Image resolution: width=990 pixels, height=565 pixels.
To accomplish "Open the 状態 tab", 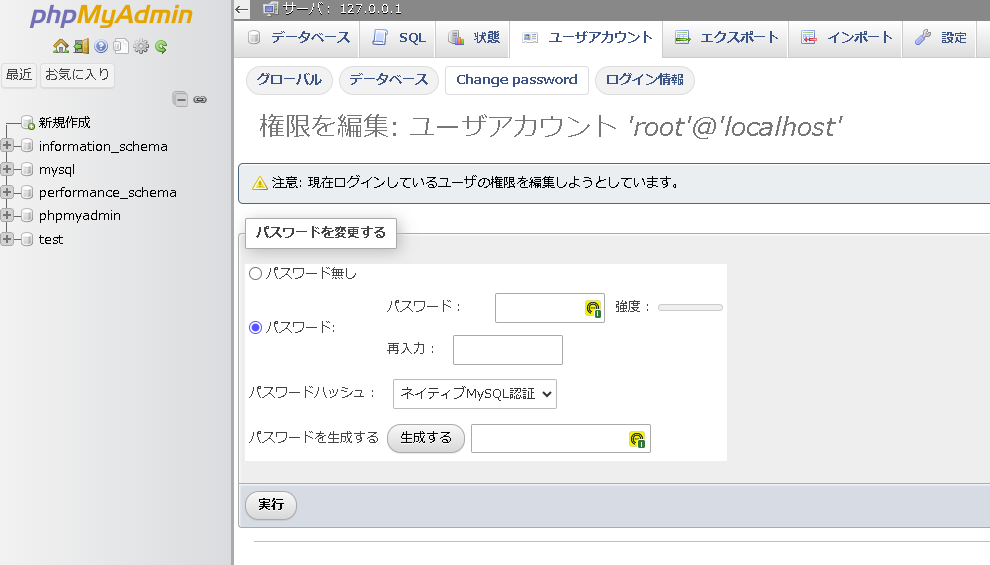I will tap(474, 38).
